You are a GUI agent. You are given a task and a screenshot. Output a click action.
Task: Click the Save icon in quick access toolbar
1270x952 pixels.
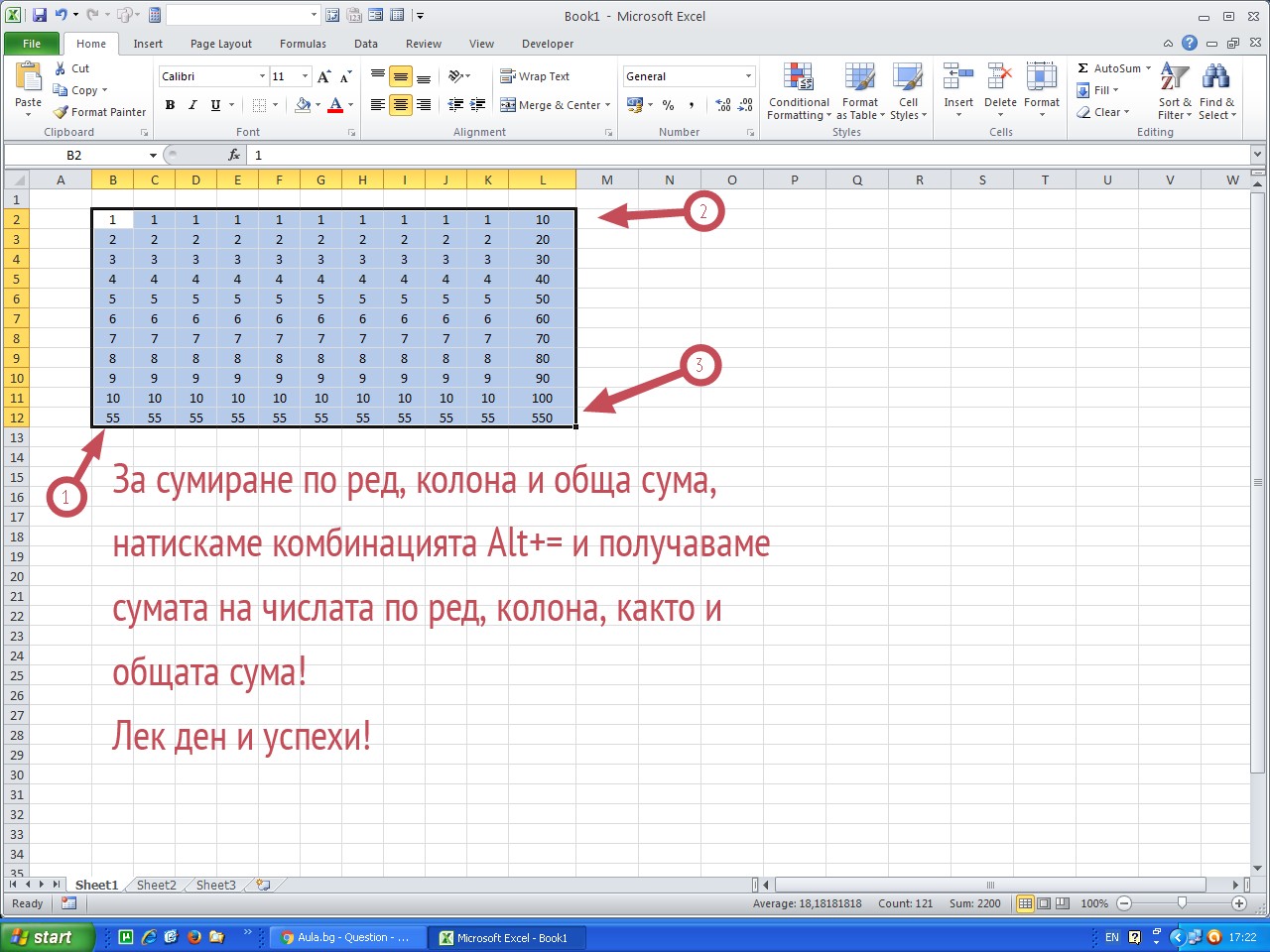pos(40,15)
